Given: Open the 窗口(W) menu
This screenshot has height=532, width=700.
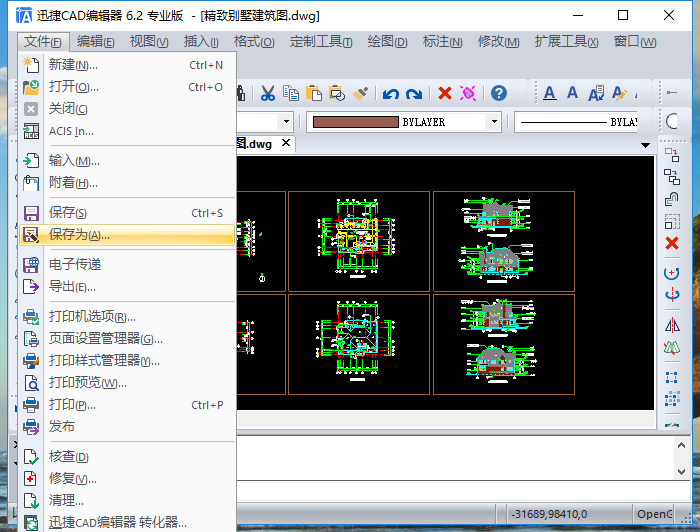Looking at the screenshot, I should click(635, 42).
